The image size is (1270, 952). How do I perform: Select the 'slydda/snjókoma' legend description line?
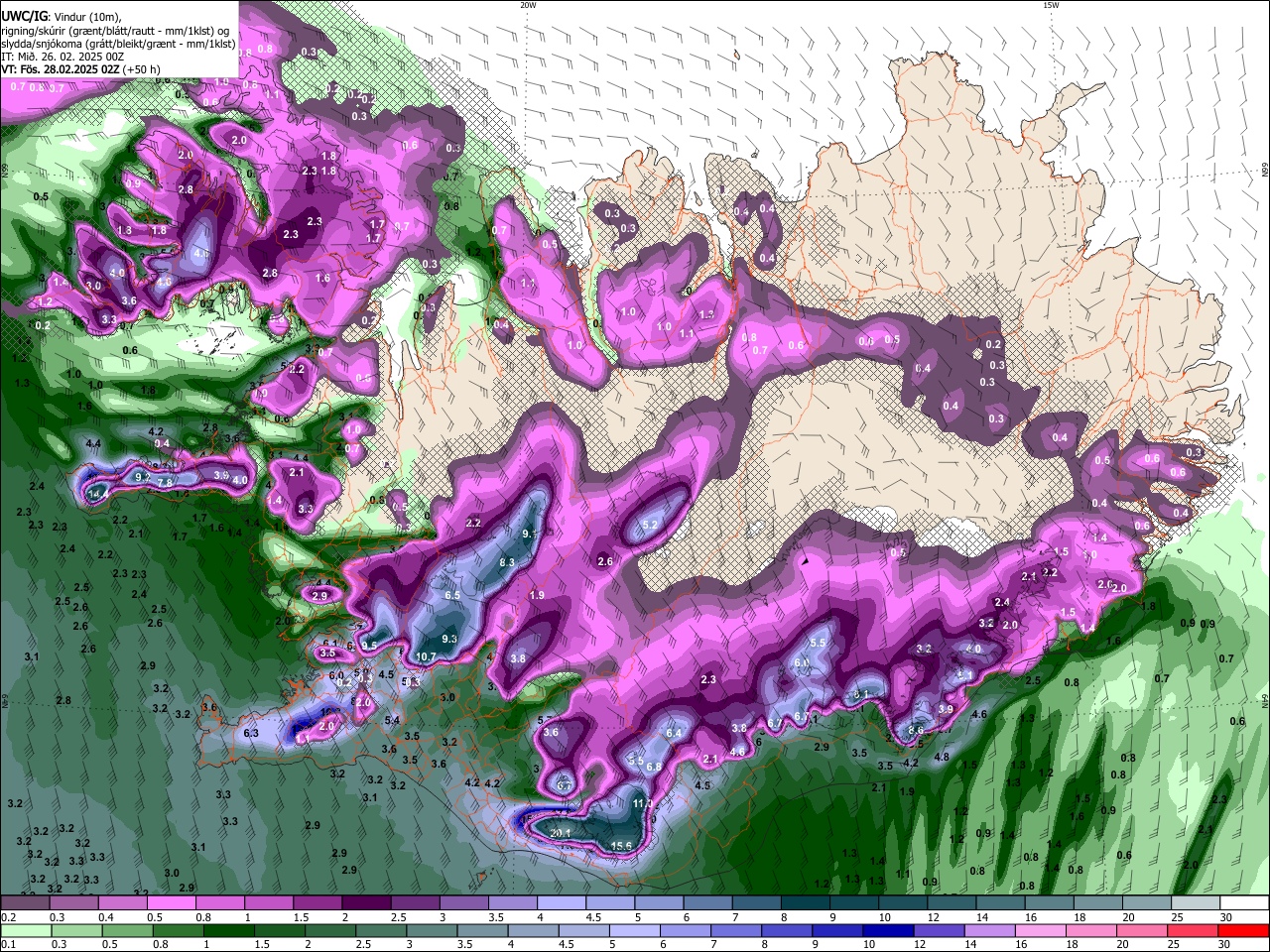point(118,44)
